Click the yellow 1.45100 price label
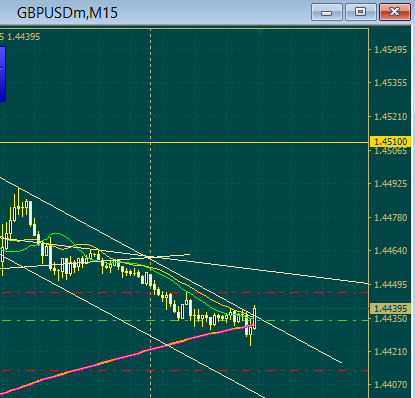This screenshot has width=415, height=398. click(x=391, y=142)
